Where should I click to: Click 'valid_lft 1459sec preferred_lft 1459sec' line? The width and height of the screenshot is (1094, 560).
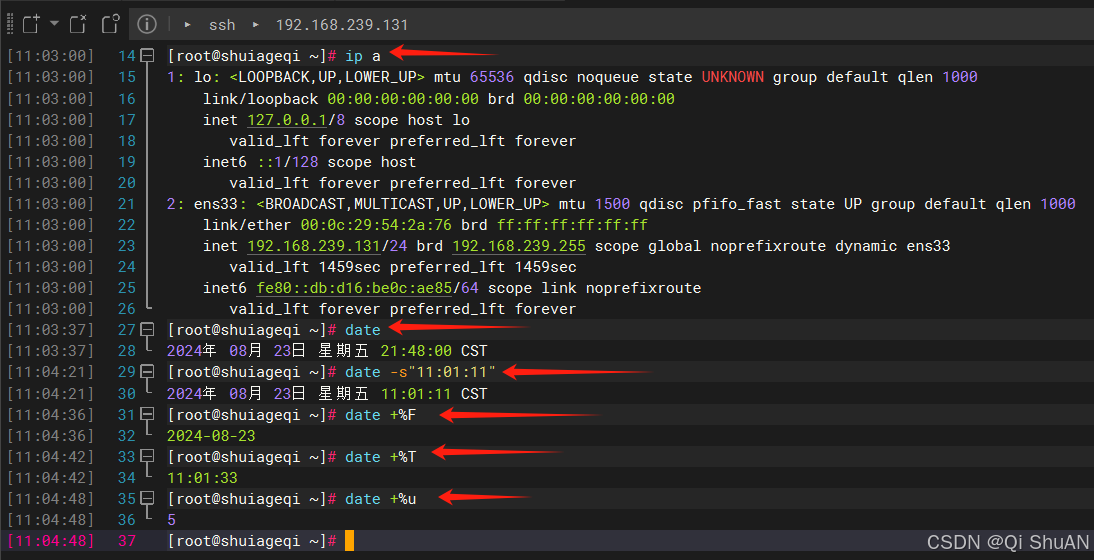click(403, 267)
